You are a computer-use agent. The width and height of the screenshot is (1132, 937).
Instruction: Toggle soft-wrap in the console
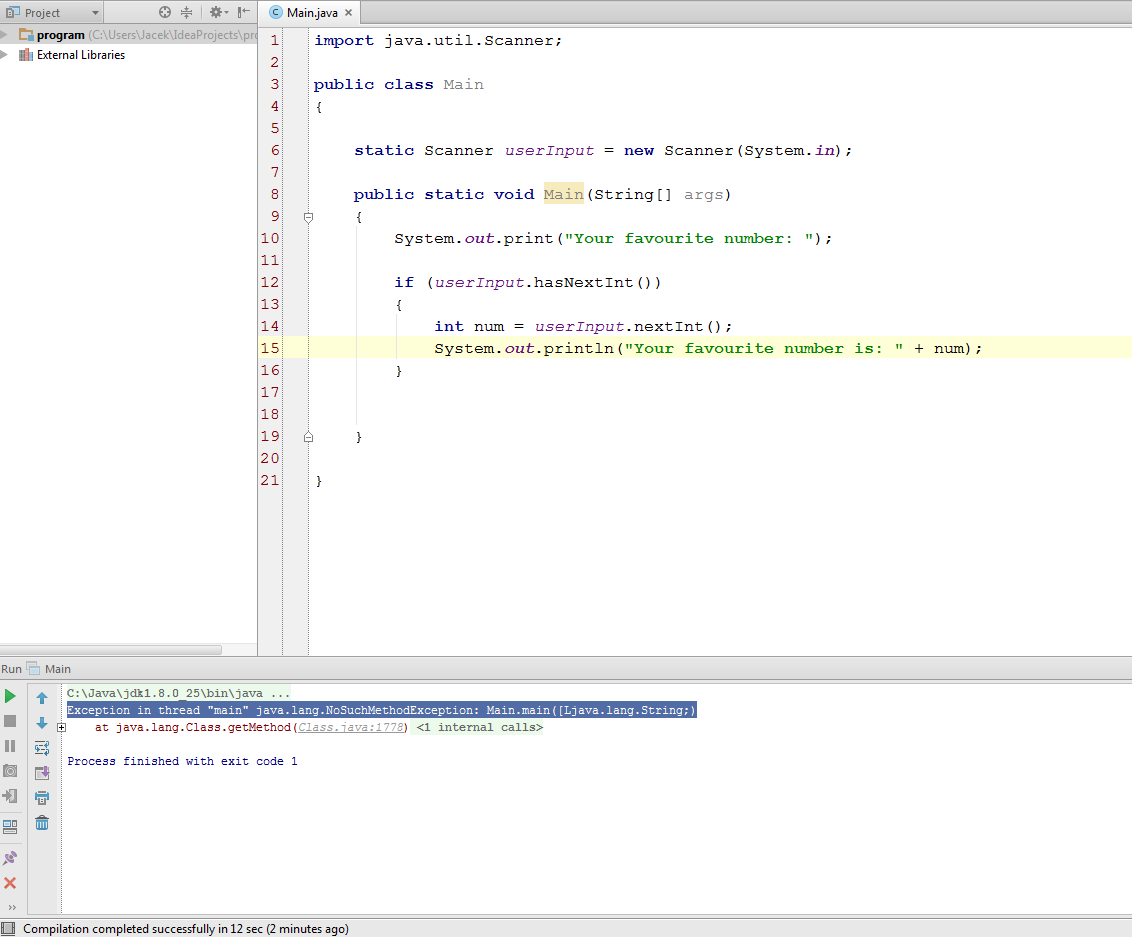(x=42, y=748)
